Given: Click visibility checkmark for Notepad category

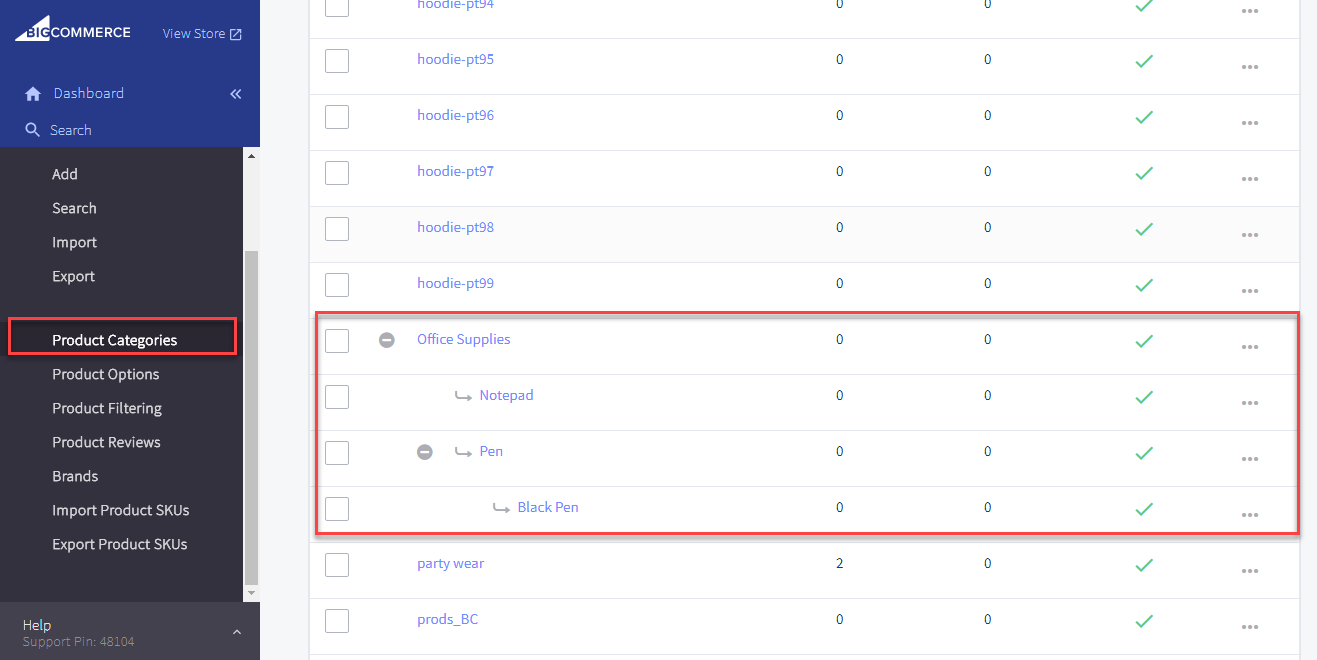Looking at the screenshot, I should pyautogui.click(x=1144, y=396).
